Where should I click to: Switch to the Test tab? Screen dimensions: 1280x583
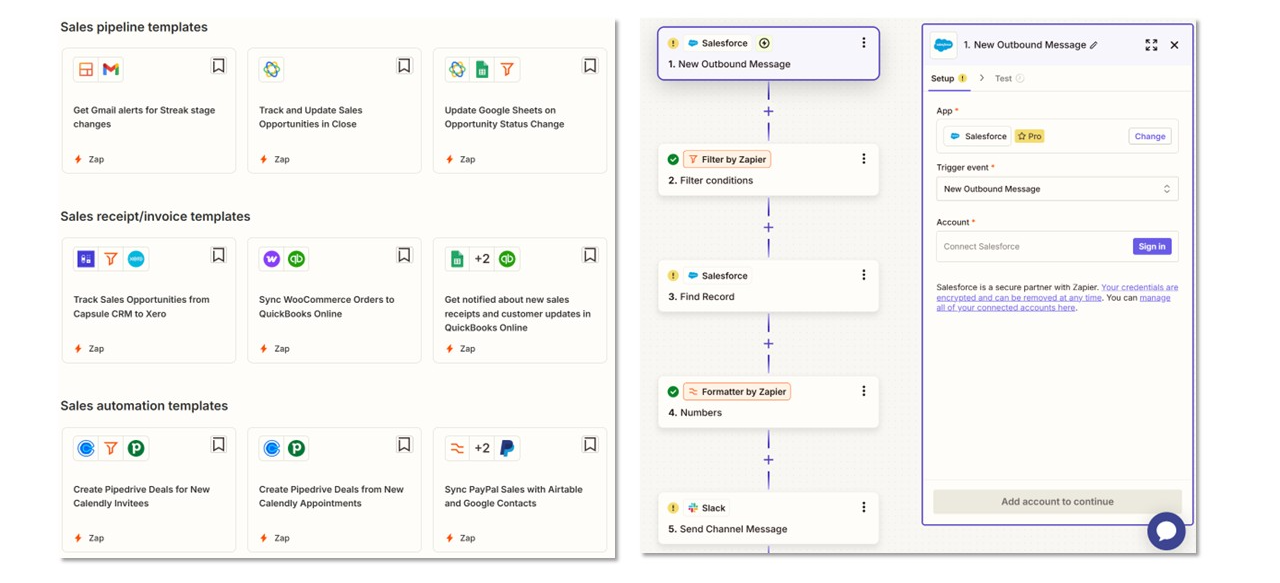[1008, 78]
